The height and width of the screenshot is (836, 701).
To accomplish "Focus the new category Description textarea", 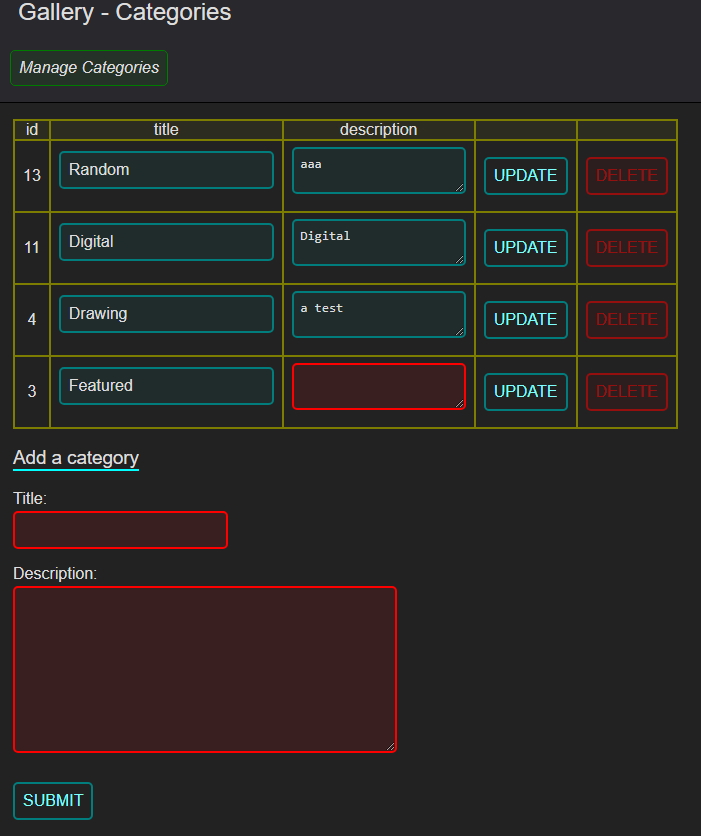I will [204, 669].
